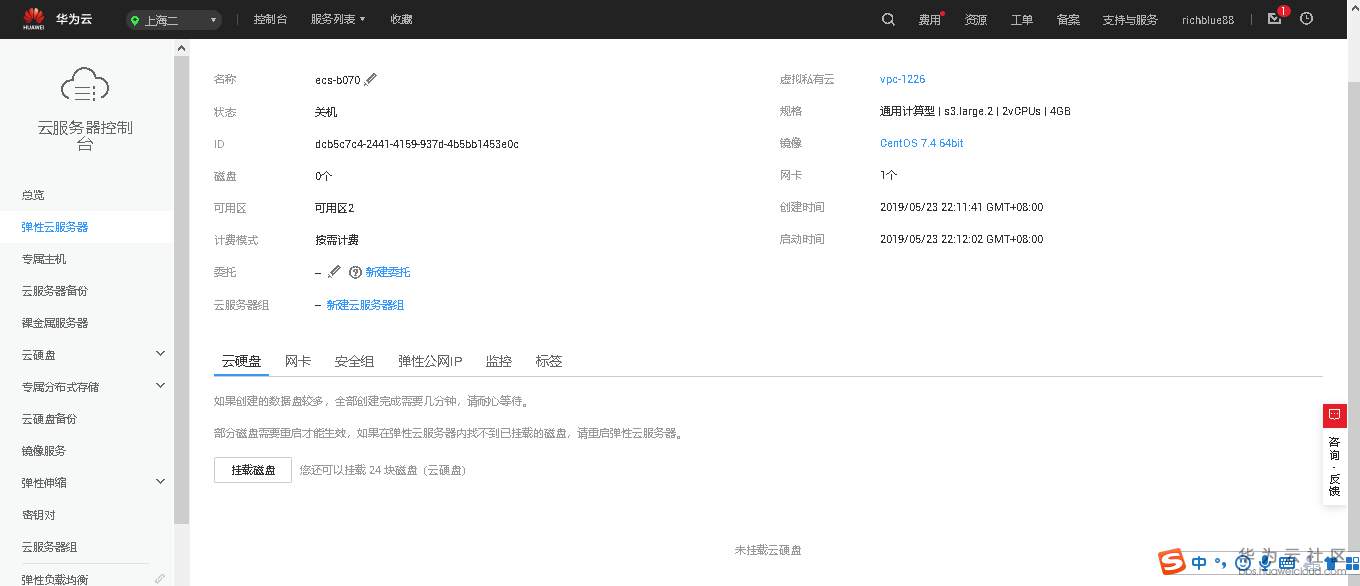This screenshot has height=586, width=1360.
Task: Open the richblue88 account menu
Action: coord(1208,20)
